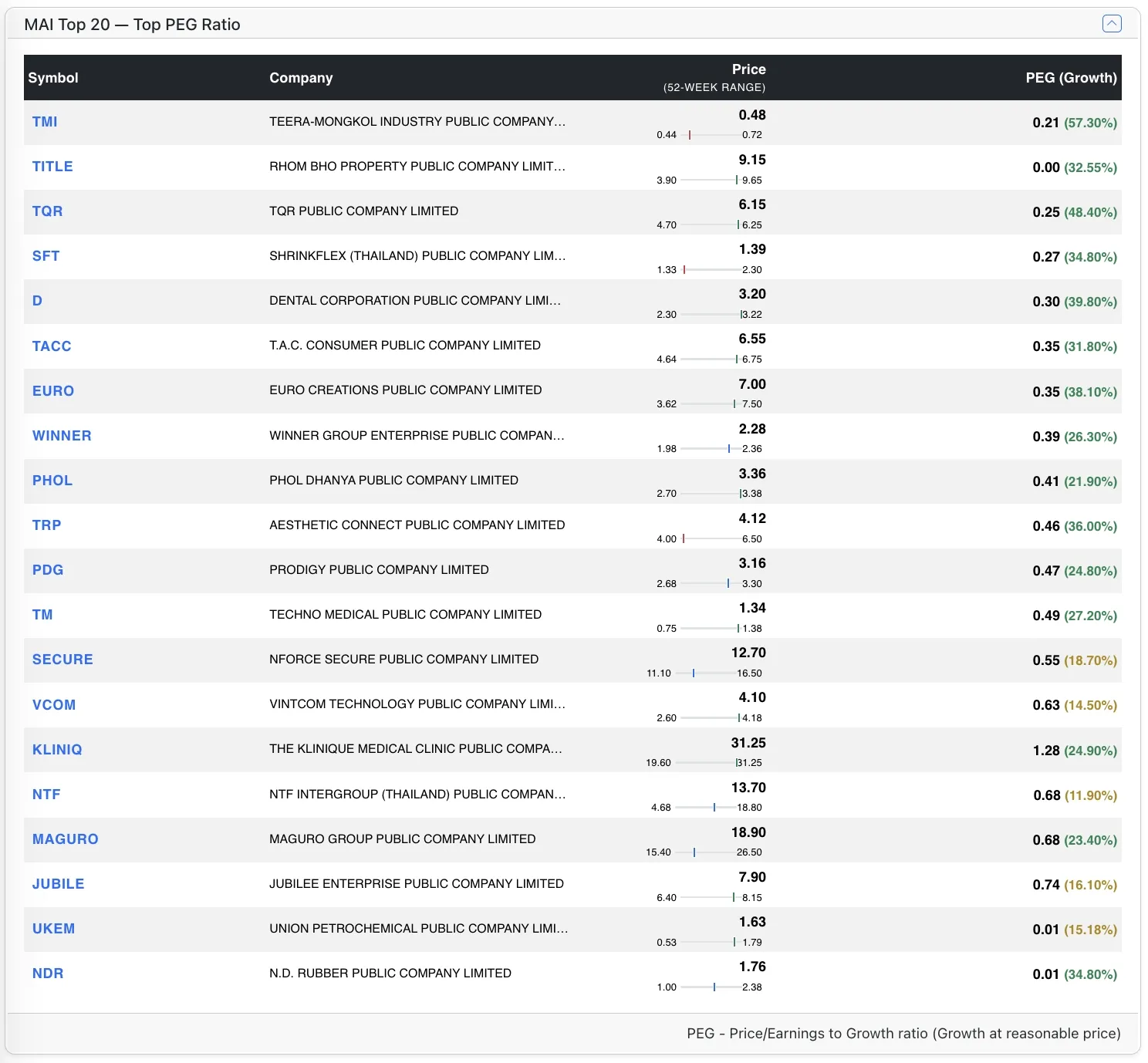
Task: Click the Price column header
Action: coord(748,69)
